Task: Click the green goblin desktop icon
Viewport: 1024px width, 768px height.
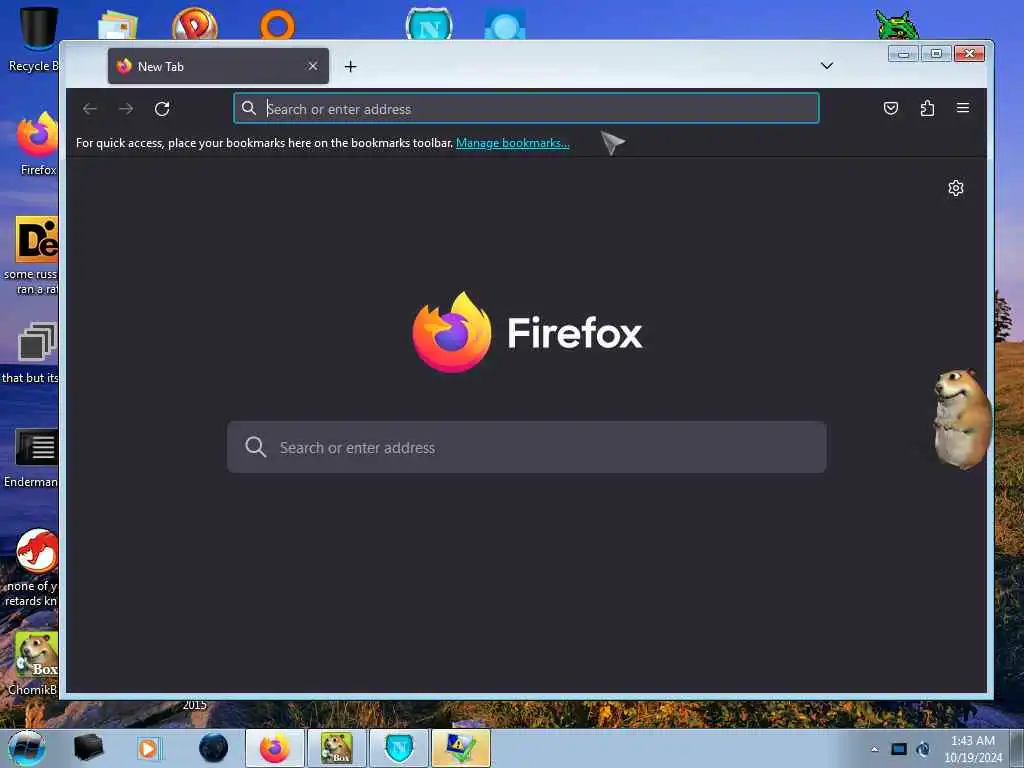Action: coord(897,25)
